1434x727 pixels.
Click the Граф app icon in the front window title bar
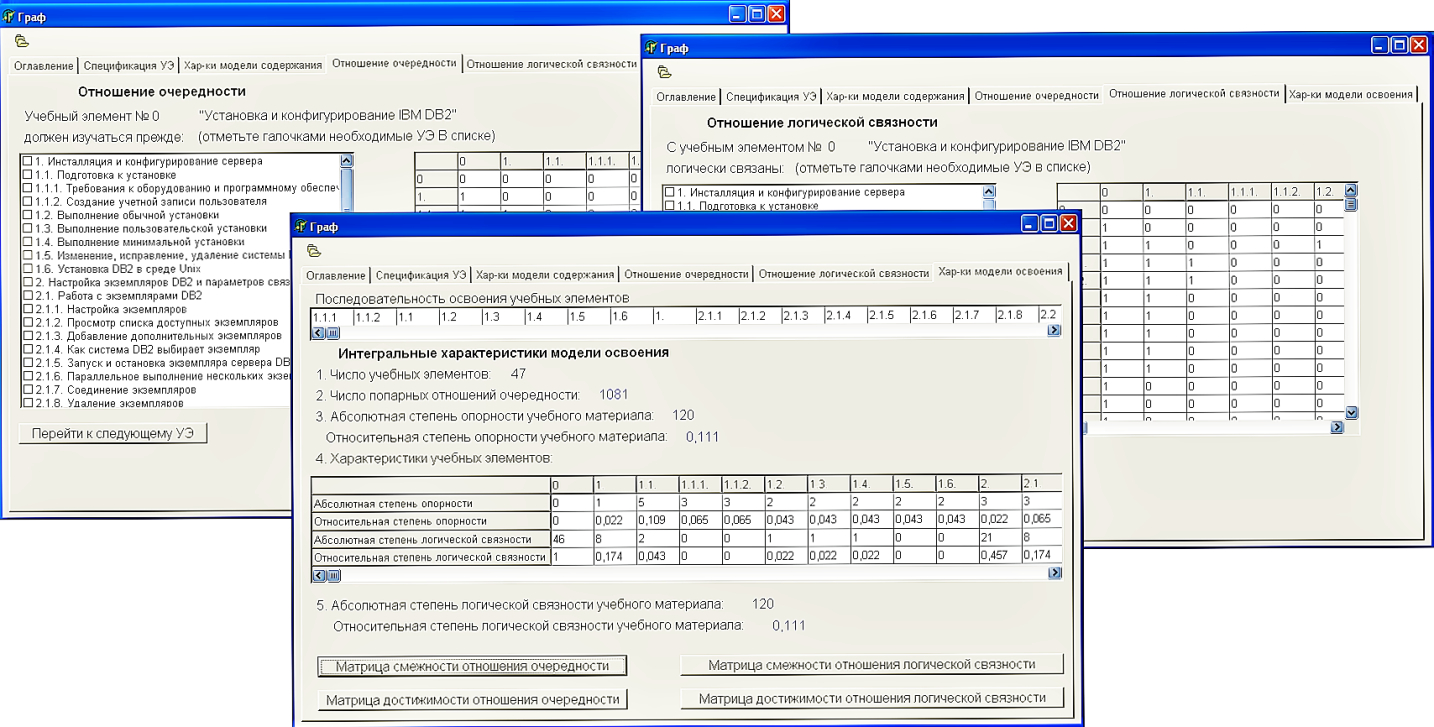(301, 227)
